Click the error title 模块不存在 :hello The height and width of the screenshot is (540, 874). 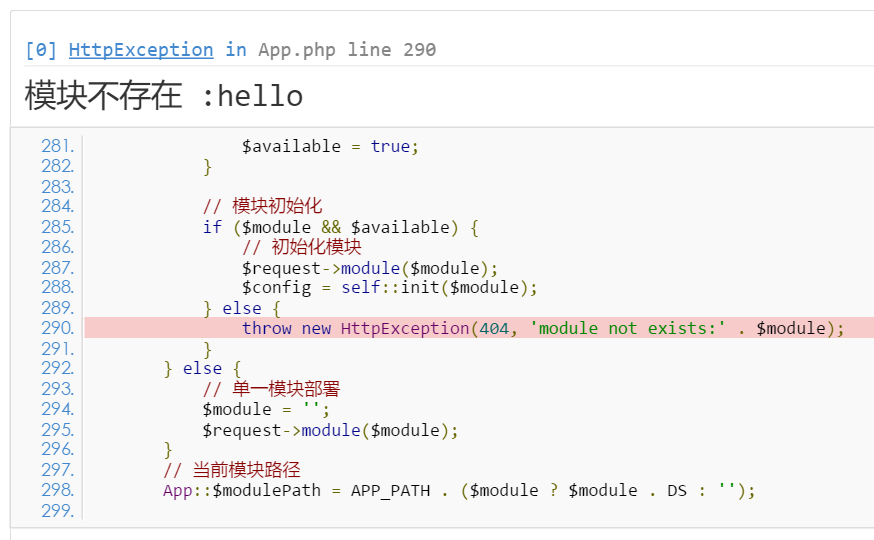[164, 95]
